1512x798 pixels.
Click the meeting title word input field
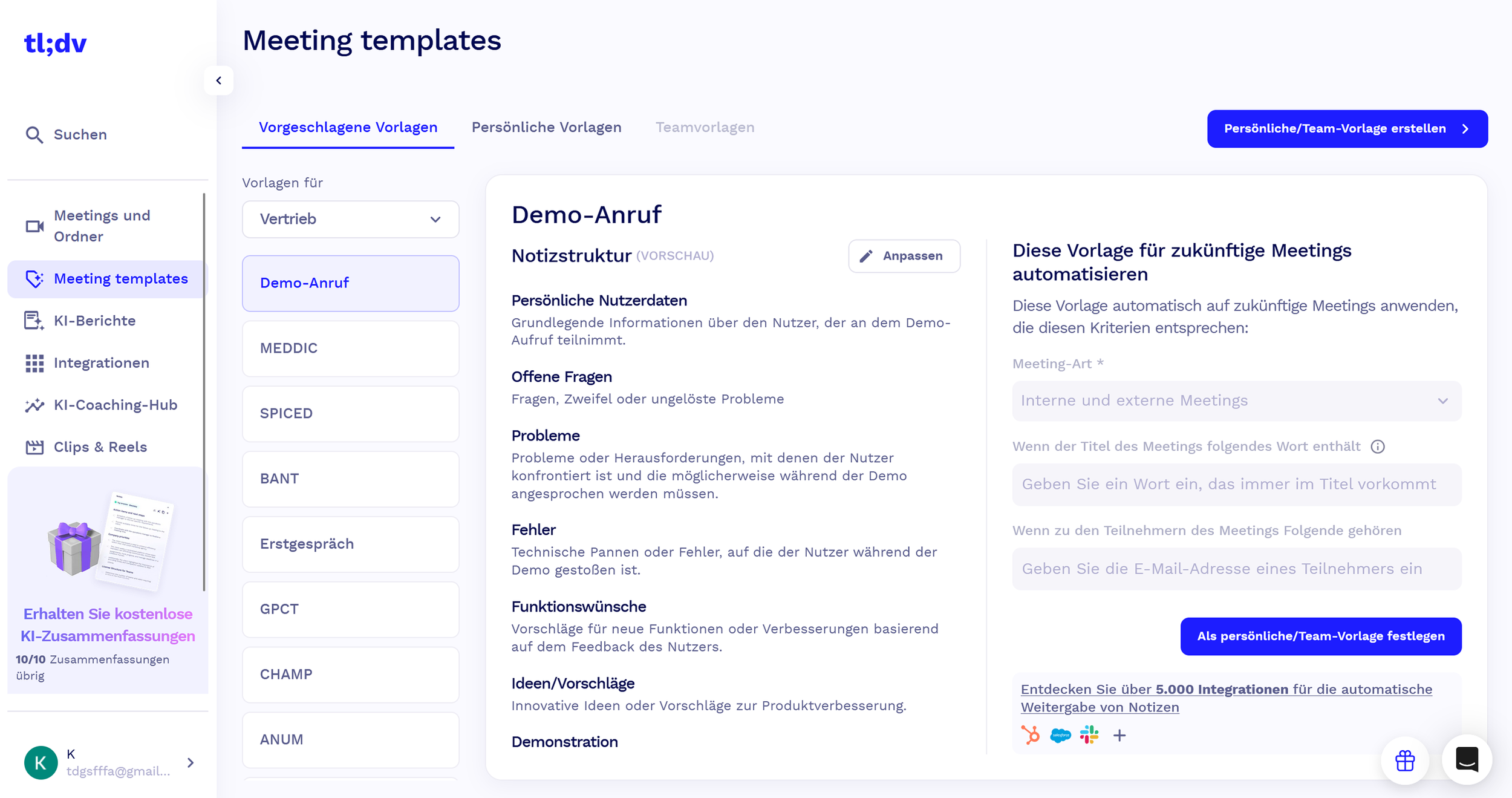coord(1236,485)
